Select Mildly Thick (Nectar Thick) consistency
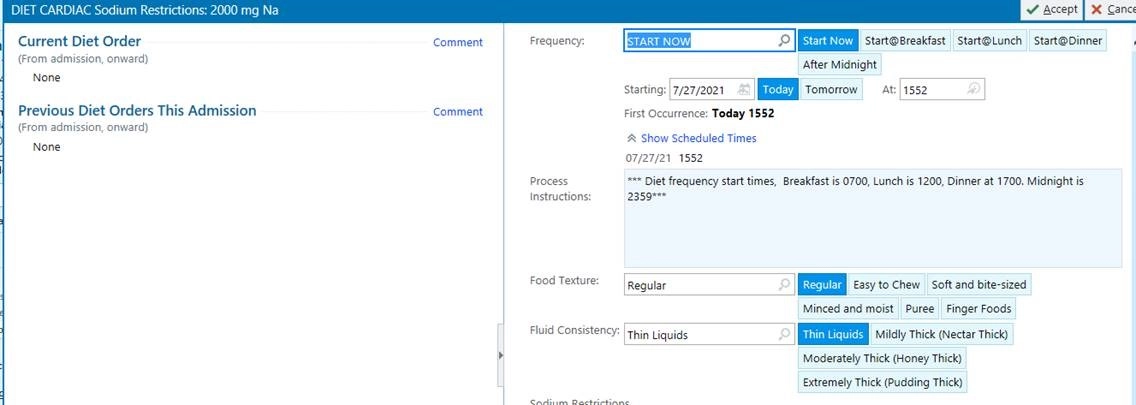Screen dimensions: 1136x405 coord(941,334)
